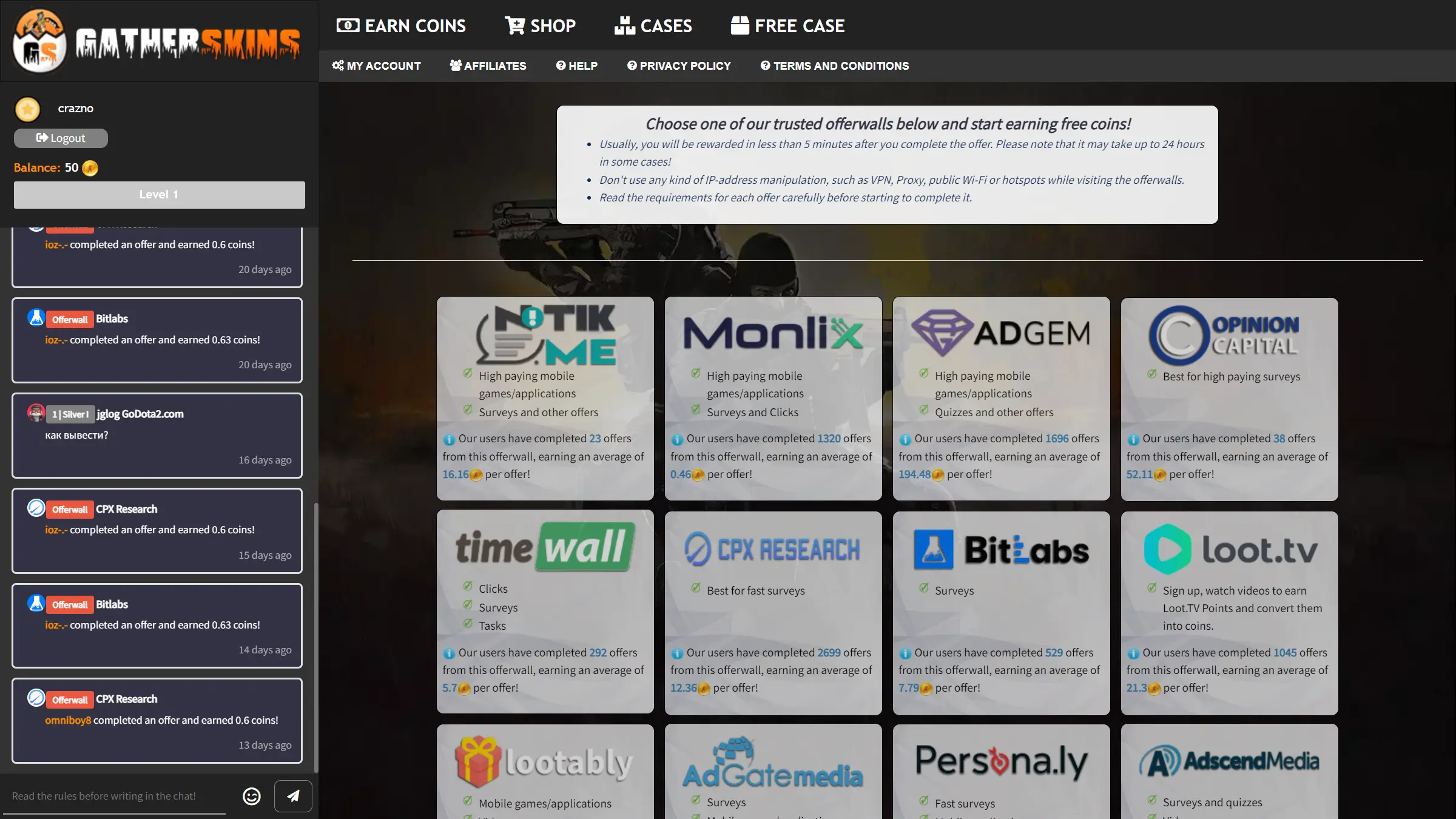Image resolution: width=1456 pixels, height=819 pixels.
Task: Click info icon in timewall card
Action: [x=449, y=653]
